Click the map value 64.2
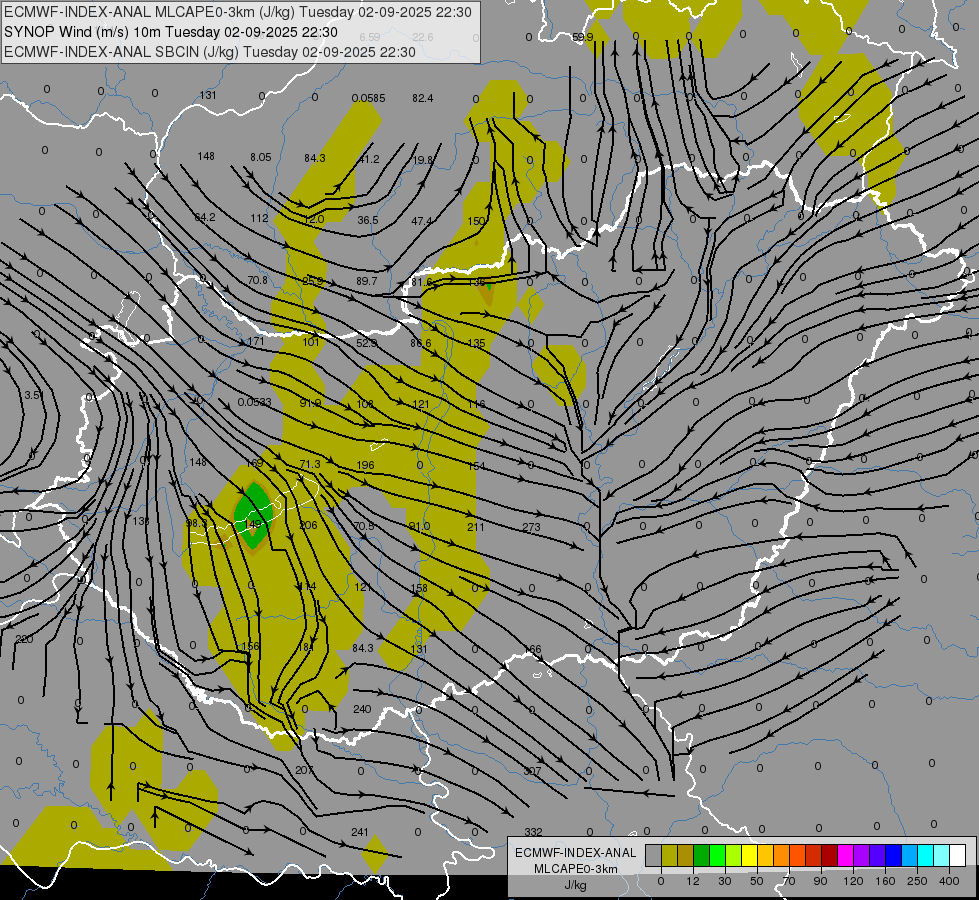 click(205, 217)
